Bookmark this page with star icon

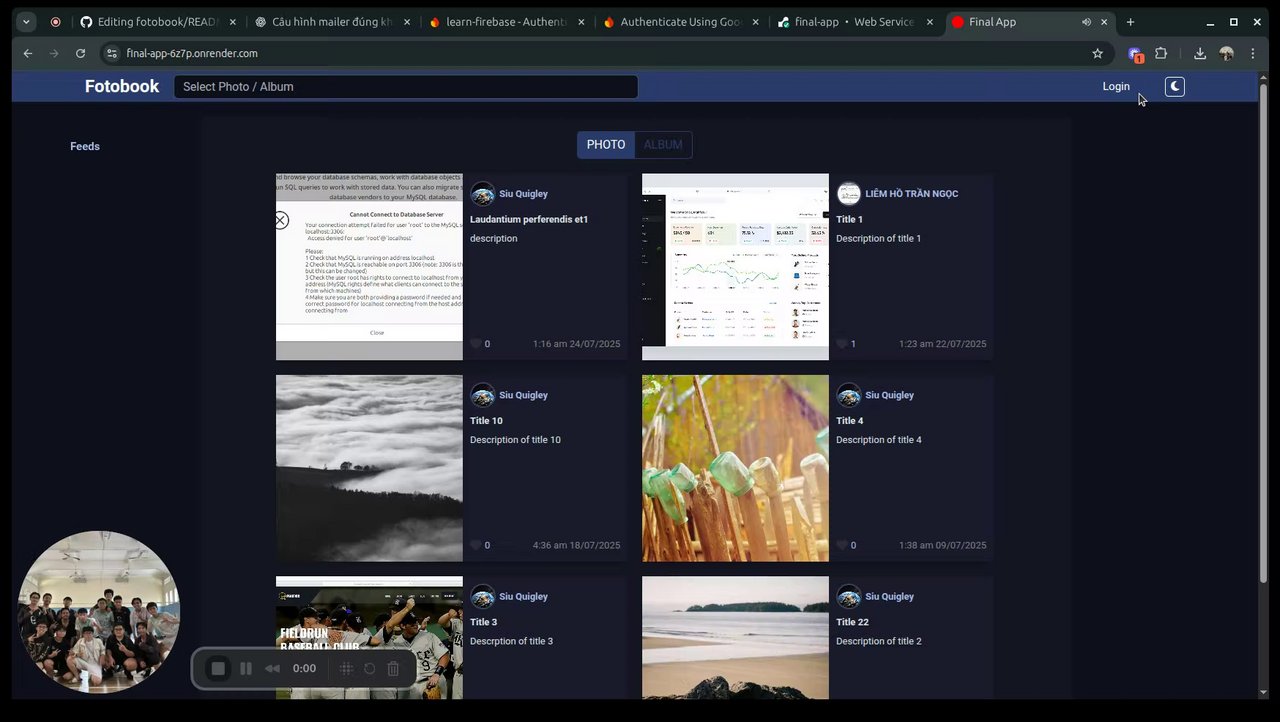1097,54
